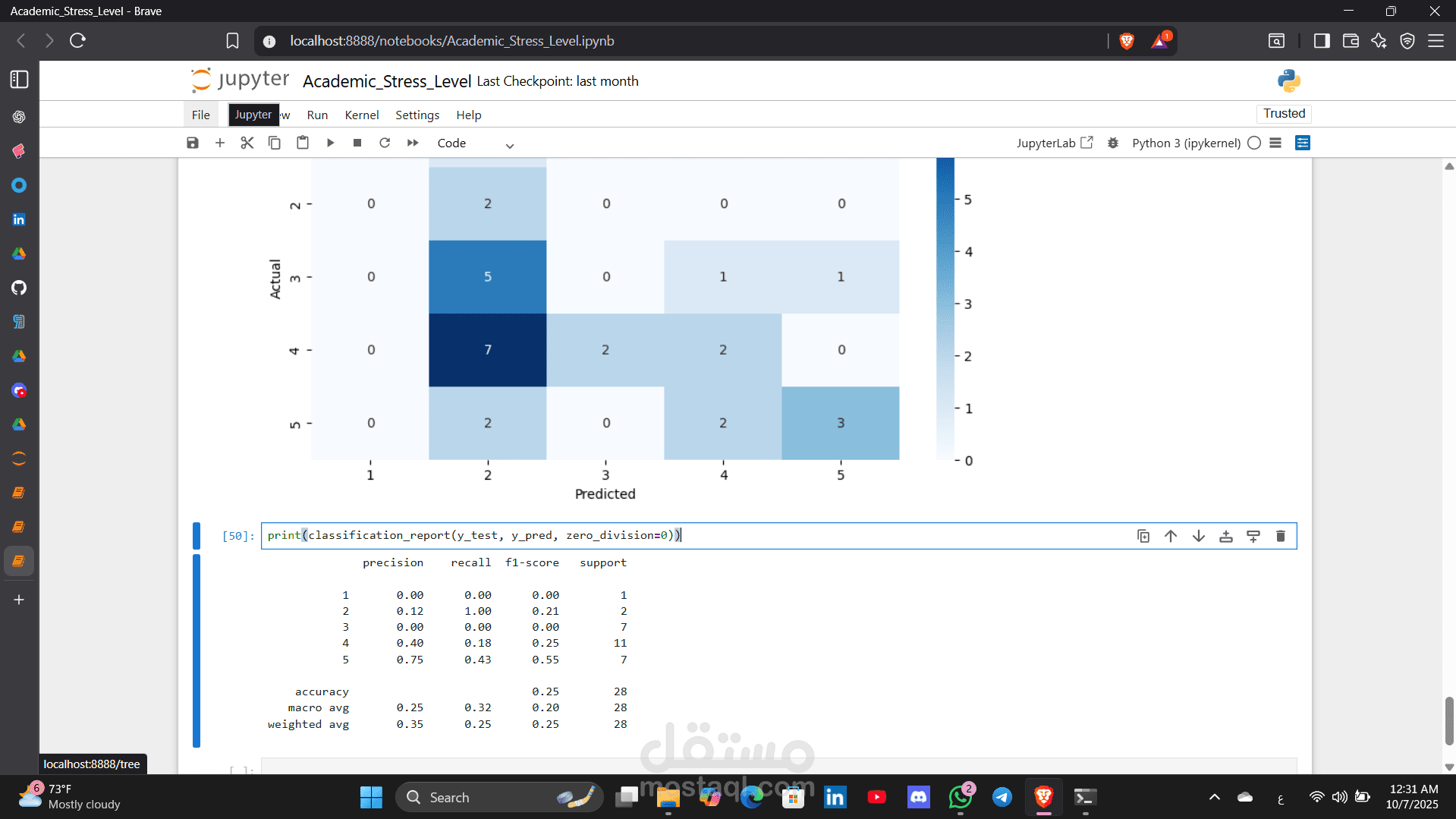Move cell 50 up with arrow icon
The width and height of the screenshot is (1456, 819).
[1171, 536]
